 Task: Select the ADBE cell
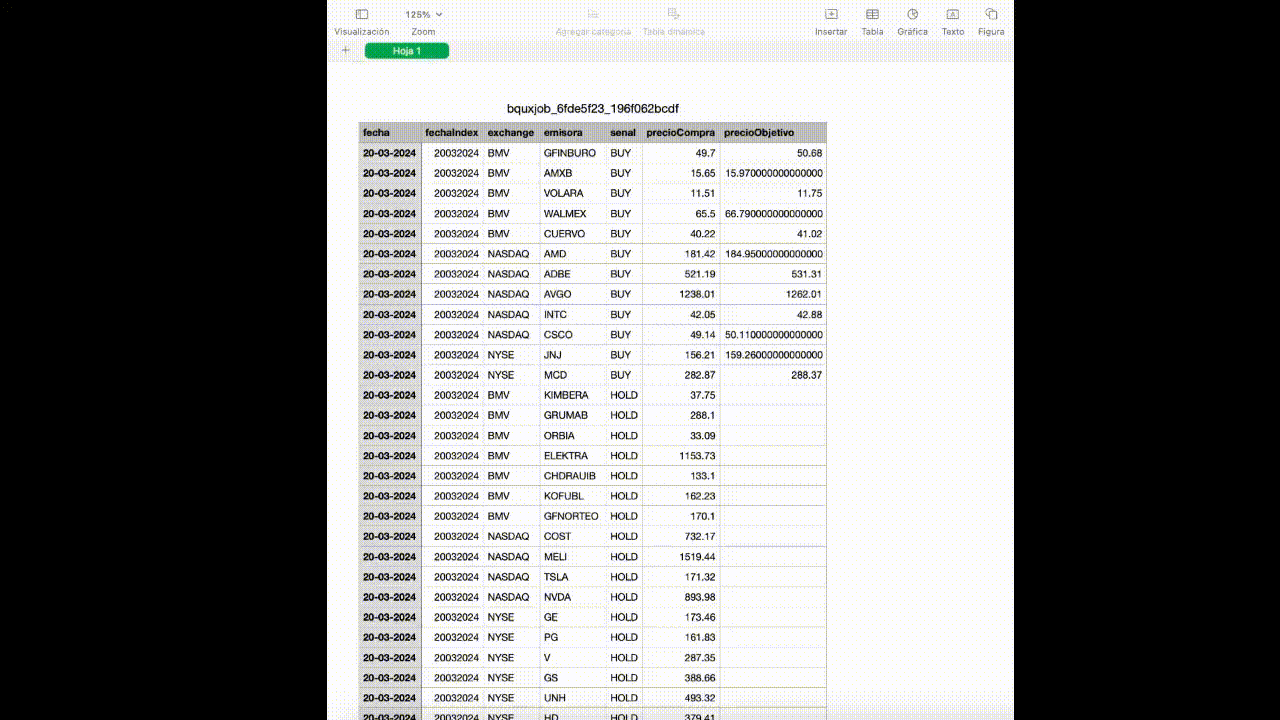573,274
